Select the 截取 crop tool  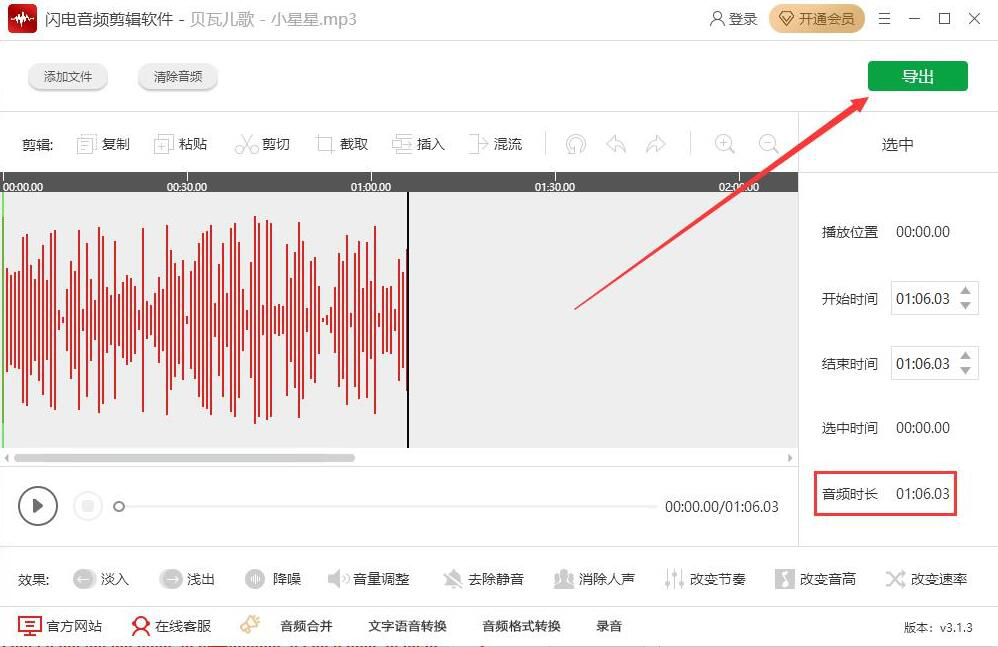click(x=342, y=144)
